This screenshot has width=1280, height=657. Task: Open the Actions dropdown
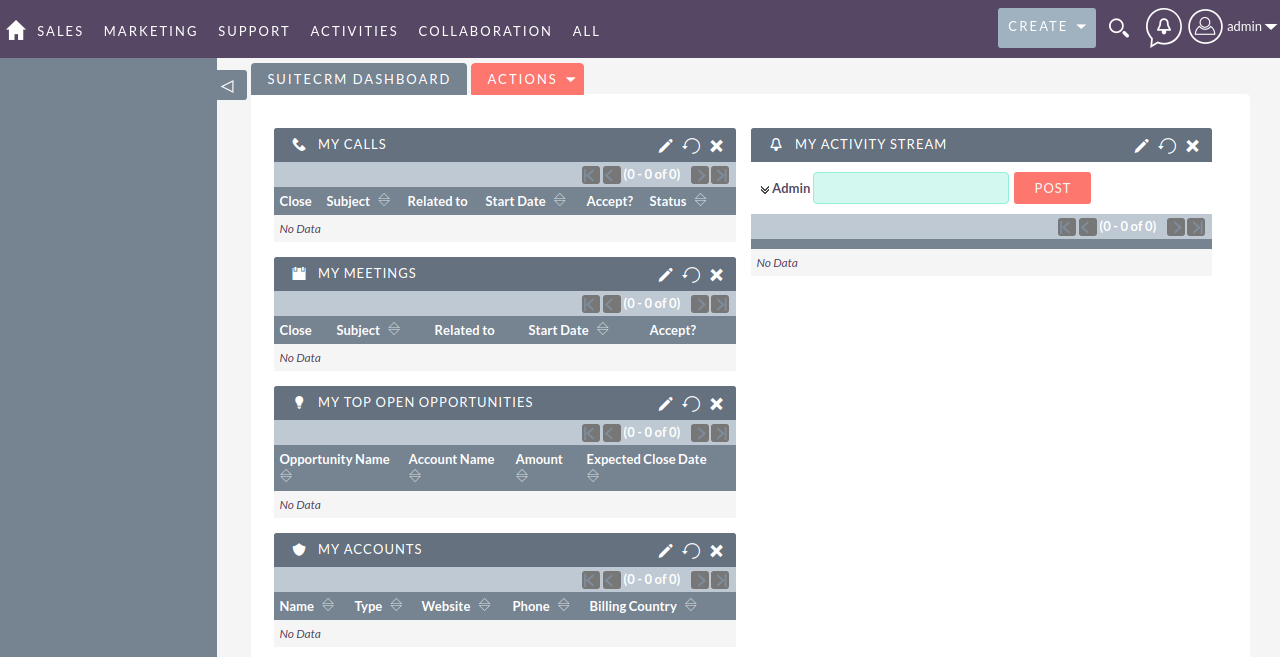(527, 79)
